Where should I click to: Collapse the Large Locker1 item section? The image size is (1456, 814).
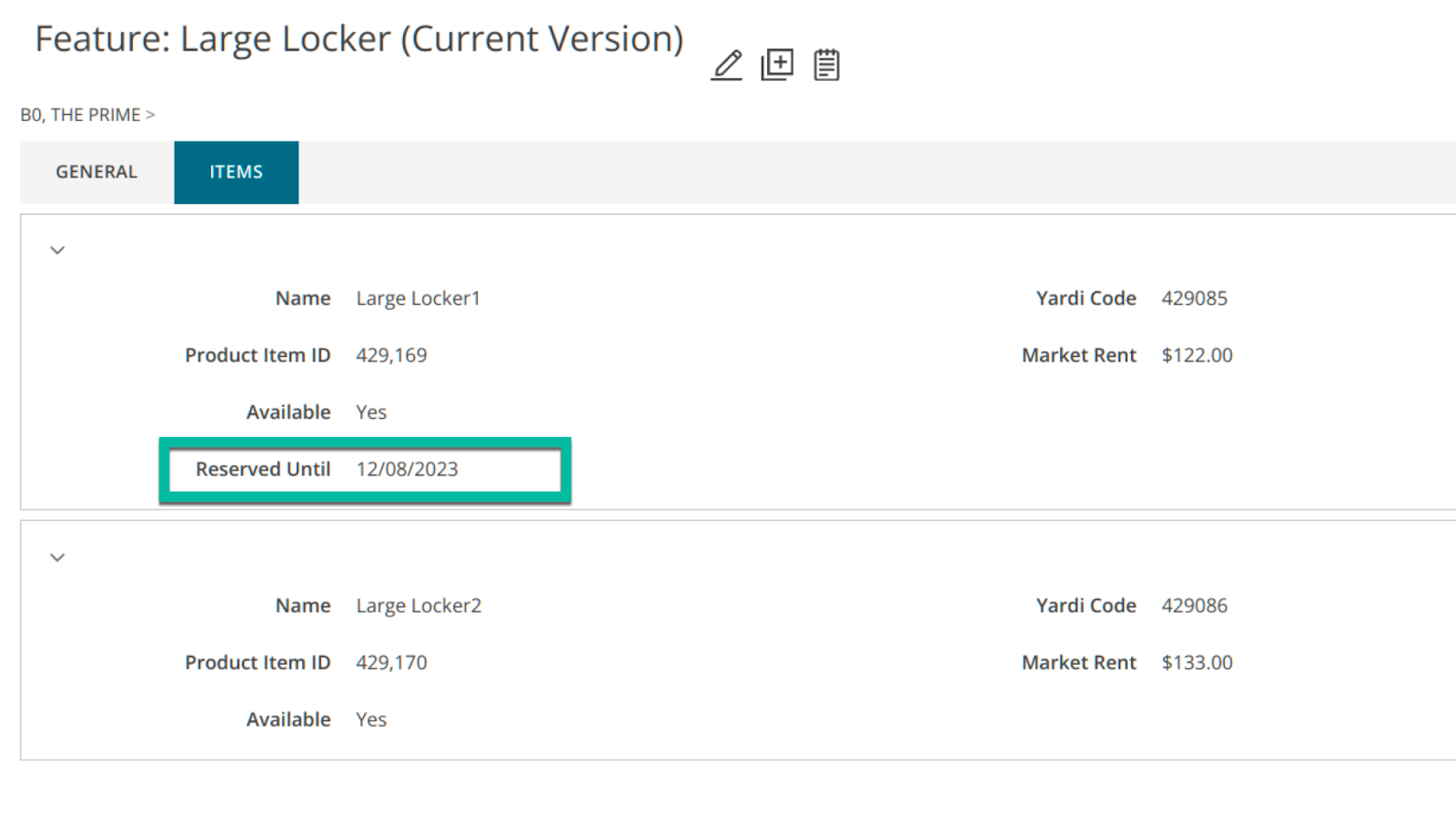click(x=57, y=250)
